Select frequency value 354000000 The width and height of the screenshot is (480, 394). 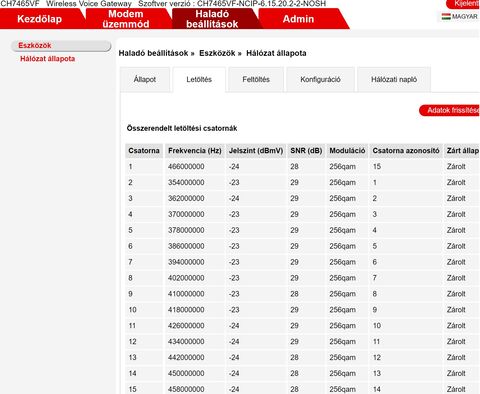(186, 182)
